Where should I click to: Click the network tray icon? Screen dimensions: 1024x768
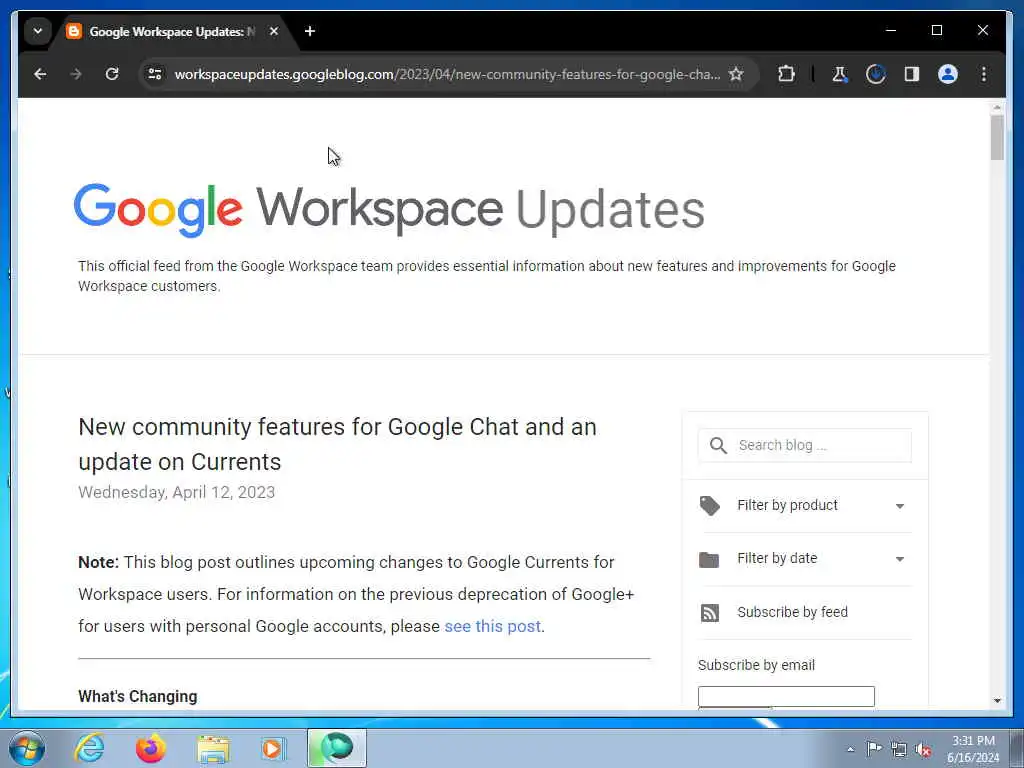click(899, 750)
